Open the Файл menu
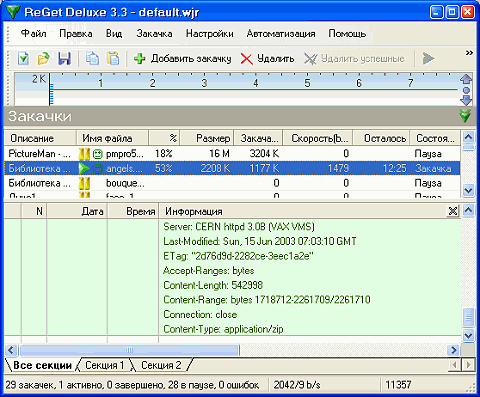Image resolution: width=480 pixels, height=397 pixels. (x=33, y=34)
